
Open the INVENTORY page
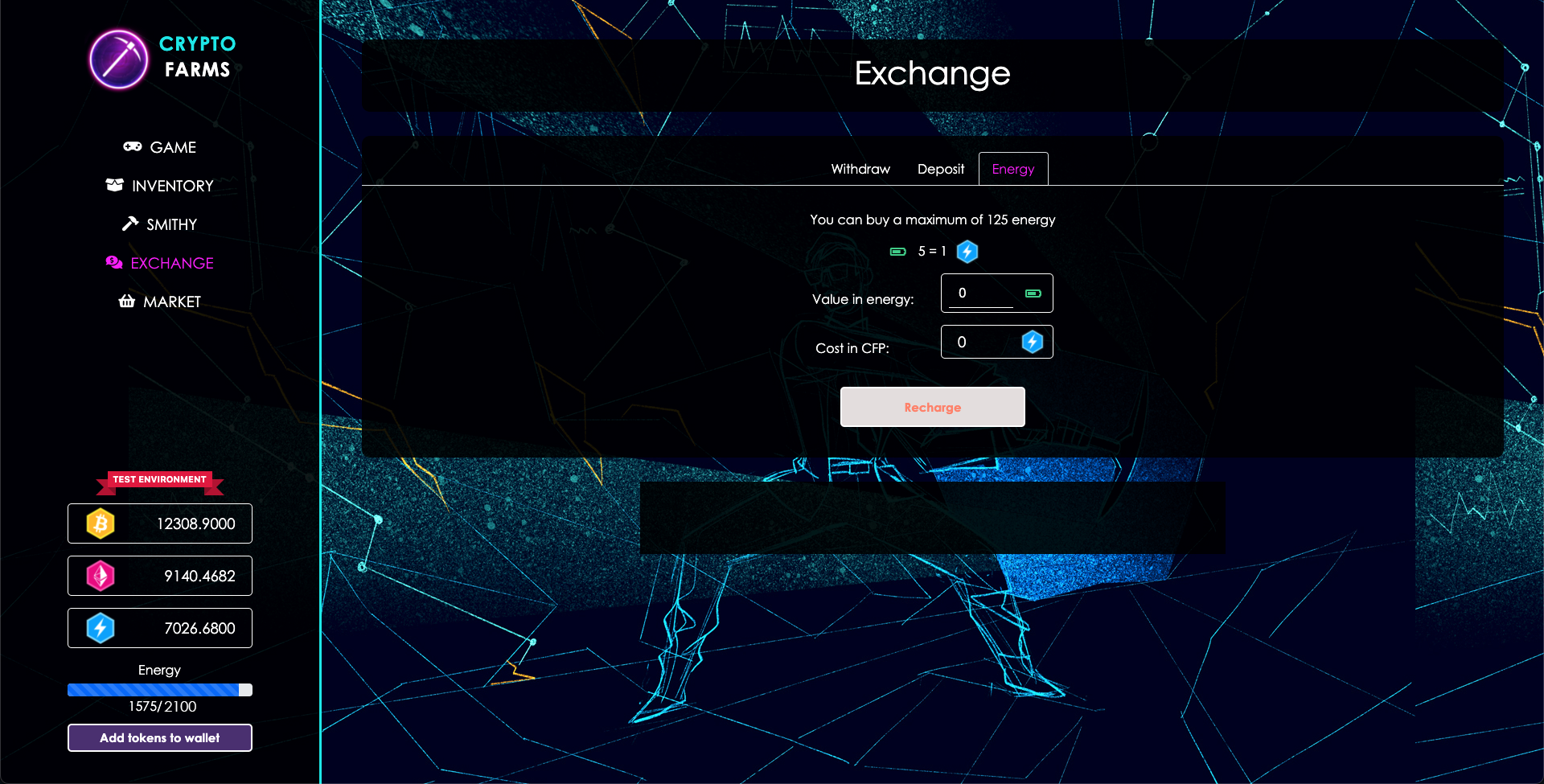point(160,186)
